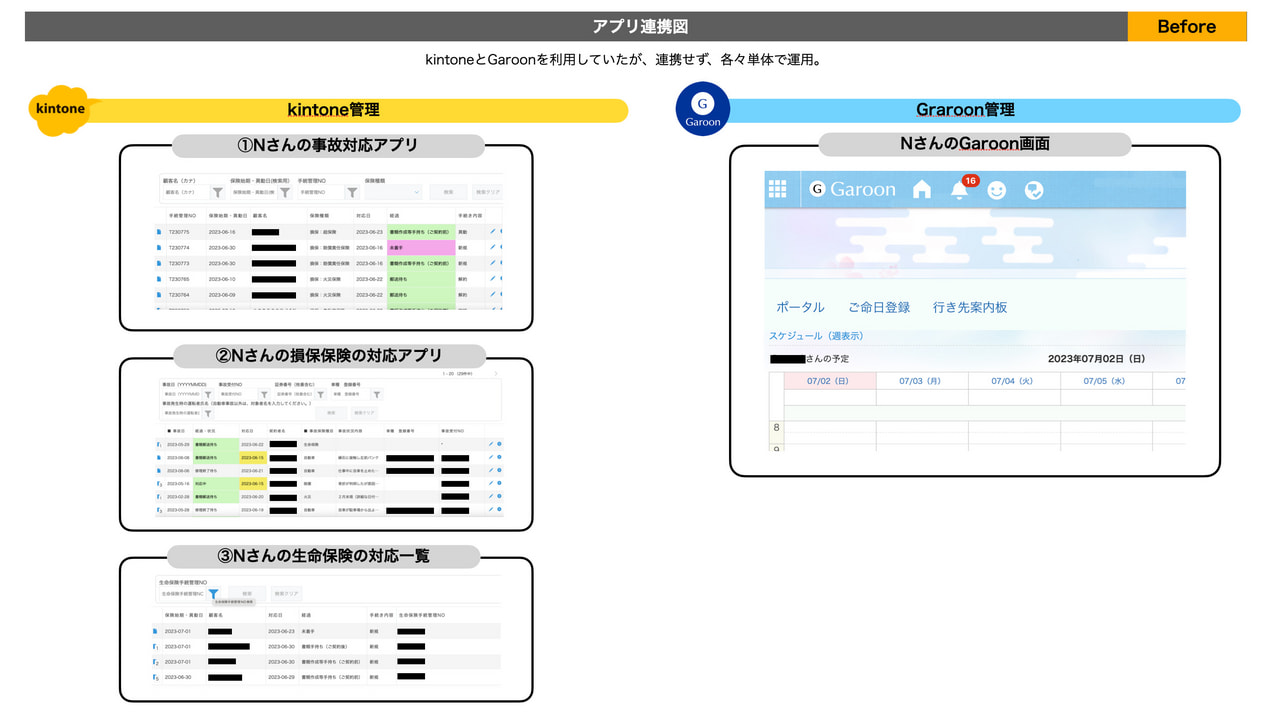Image resolution: width=1280 pixels, height=719 pixels.
Task: Click the filter icon beside 事故受付NO field
Action: click(x=264, y=395)
